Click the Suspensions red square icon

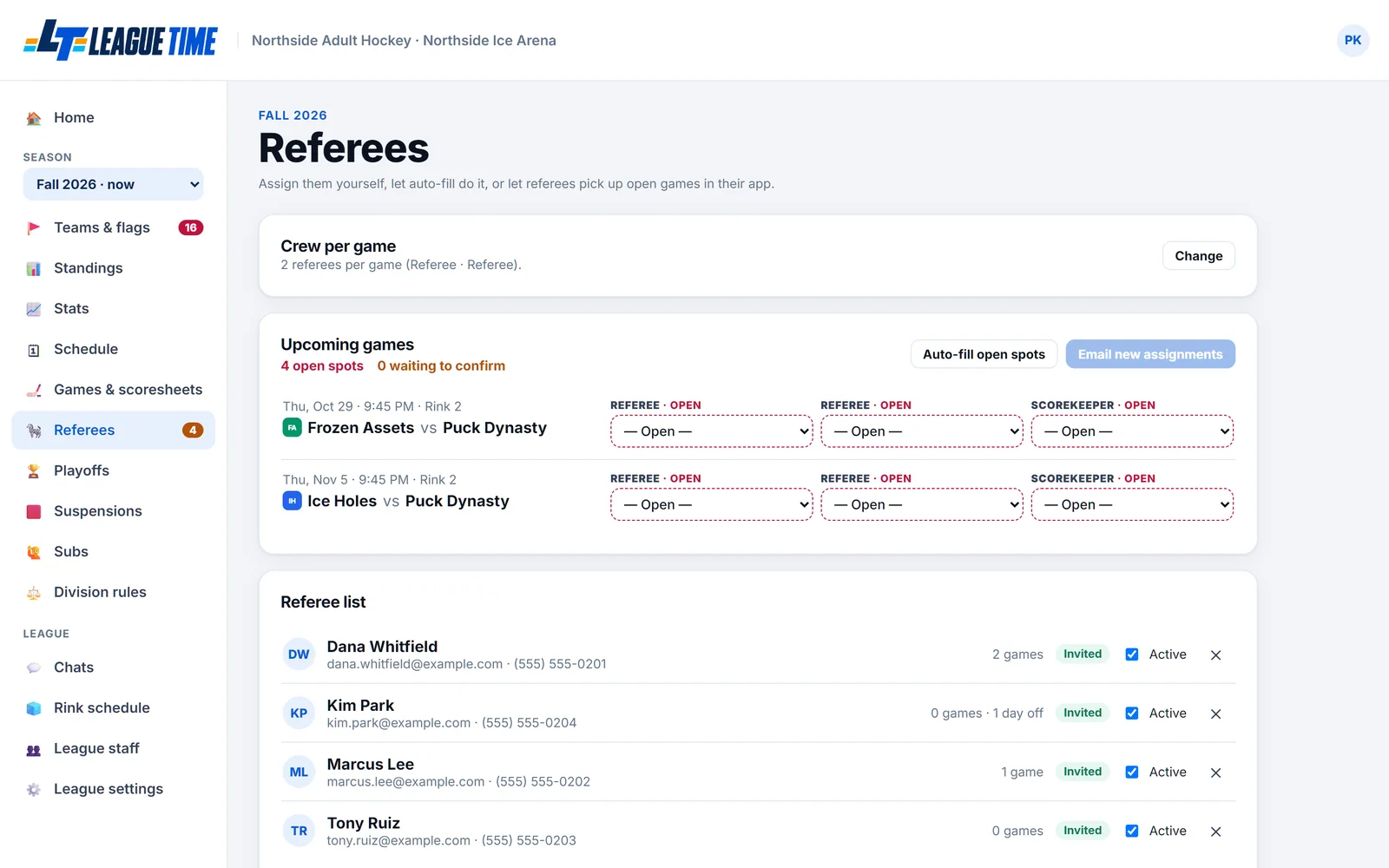(x=34, y=511)
